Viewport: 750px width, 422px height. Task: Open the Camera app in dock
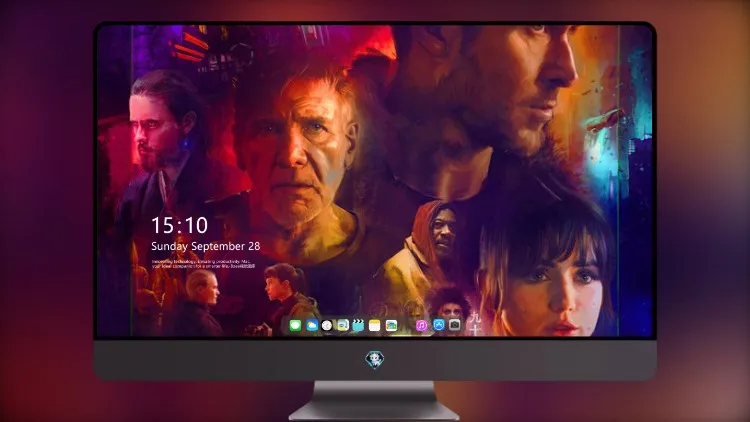coord(455,325)
